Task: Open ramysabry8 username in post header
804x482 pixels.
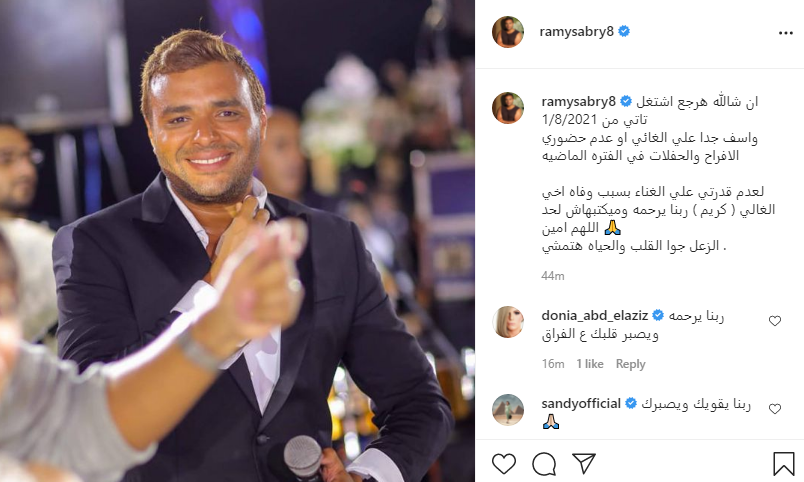Action: click(x=576, y=32)
